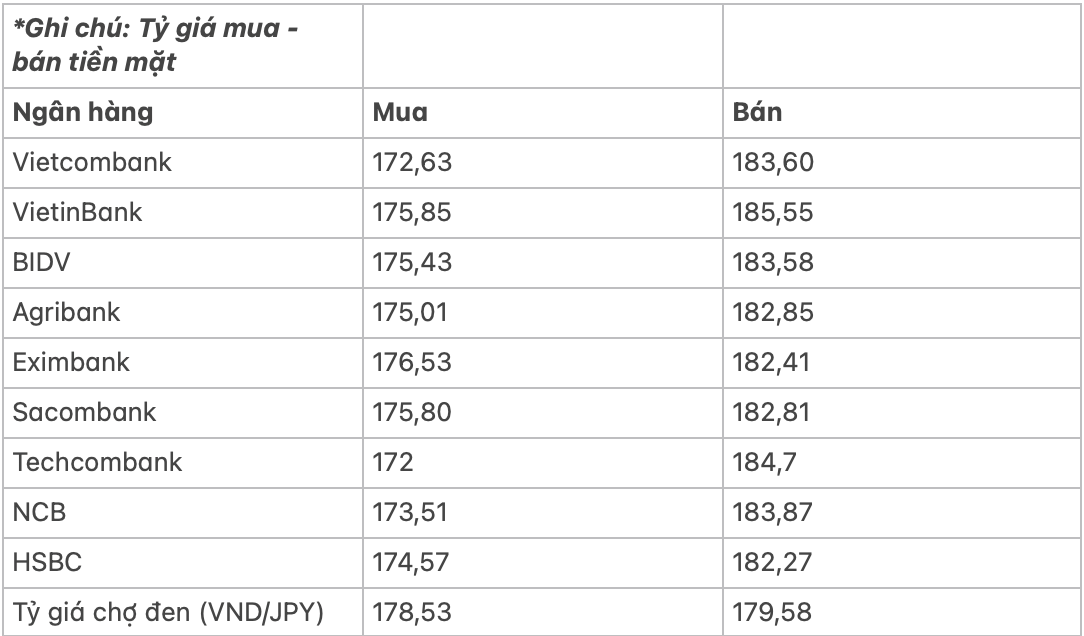The width and height of the screenshot is (1084, 636).
Task: Select NCB's buy rate 173,51
Action: pos(412,513)
